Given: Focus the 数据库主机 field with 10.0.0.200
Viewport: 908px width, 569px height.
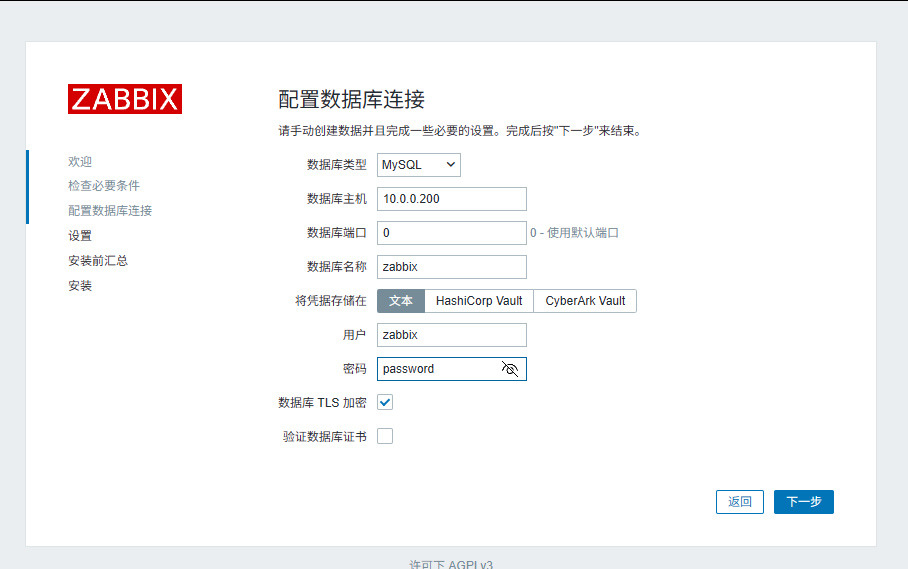Looking at the screenshot, I should tap(452, 199).
